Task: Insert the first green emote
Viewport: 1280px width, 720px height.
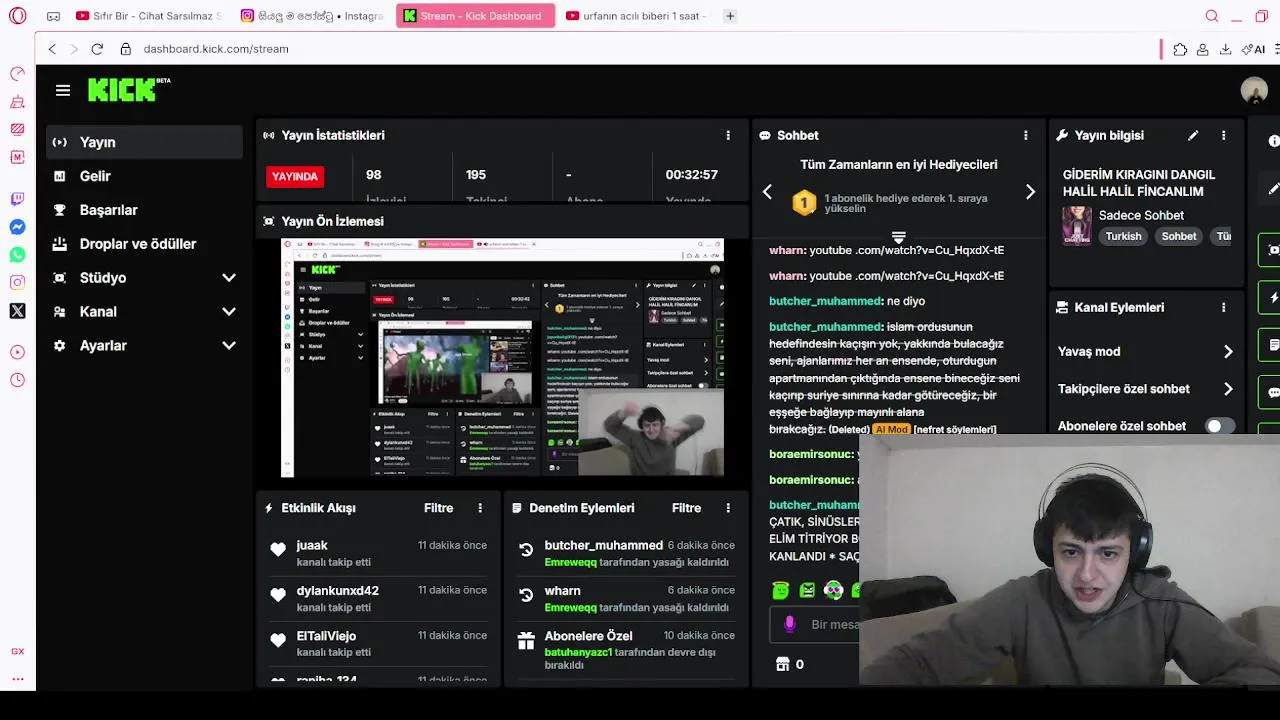Action: click(x=781, y=590)
